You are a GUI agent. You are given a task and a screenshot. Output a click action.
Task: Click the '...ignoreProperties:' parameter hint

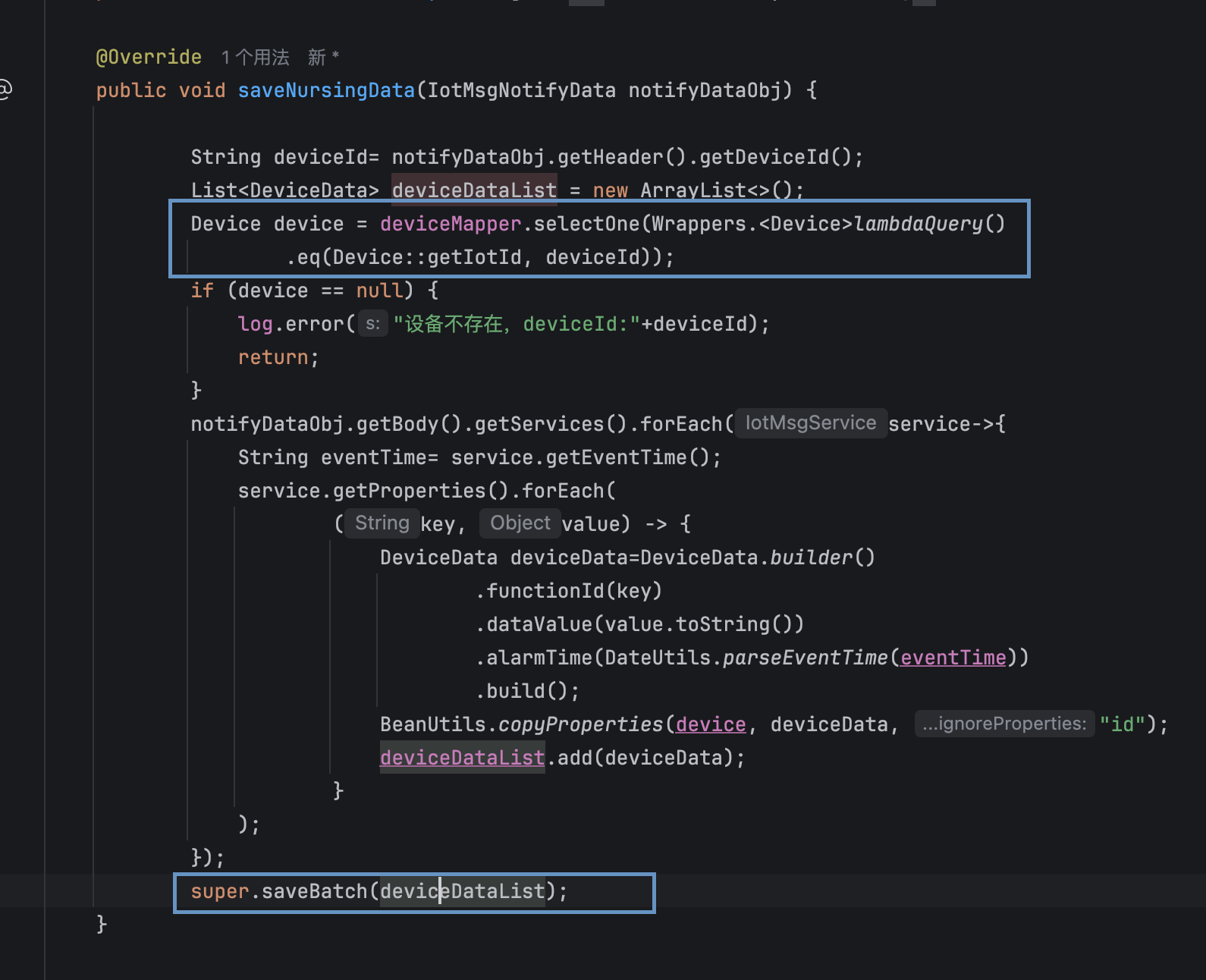point(1004,724)
